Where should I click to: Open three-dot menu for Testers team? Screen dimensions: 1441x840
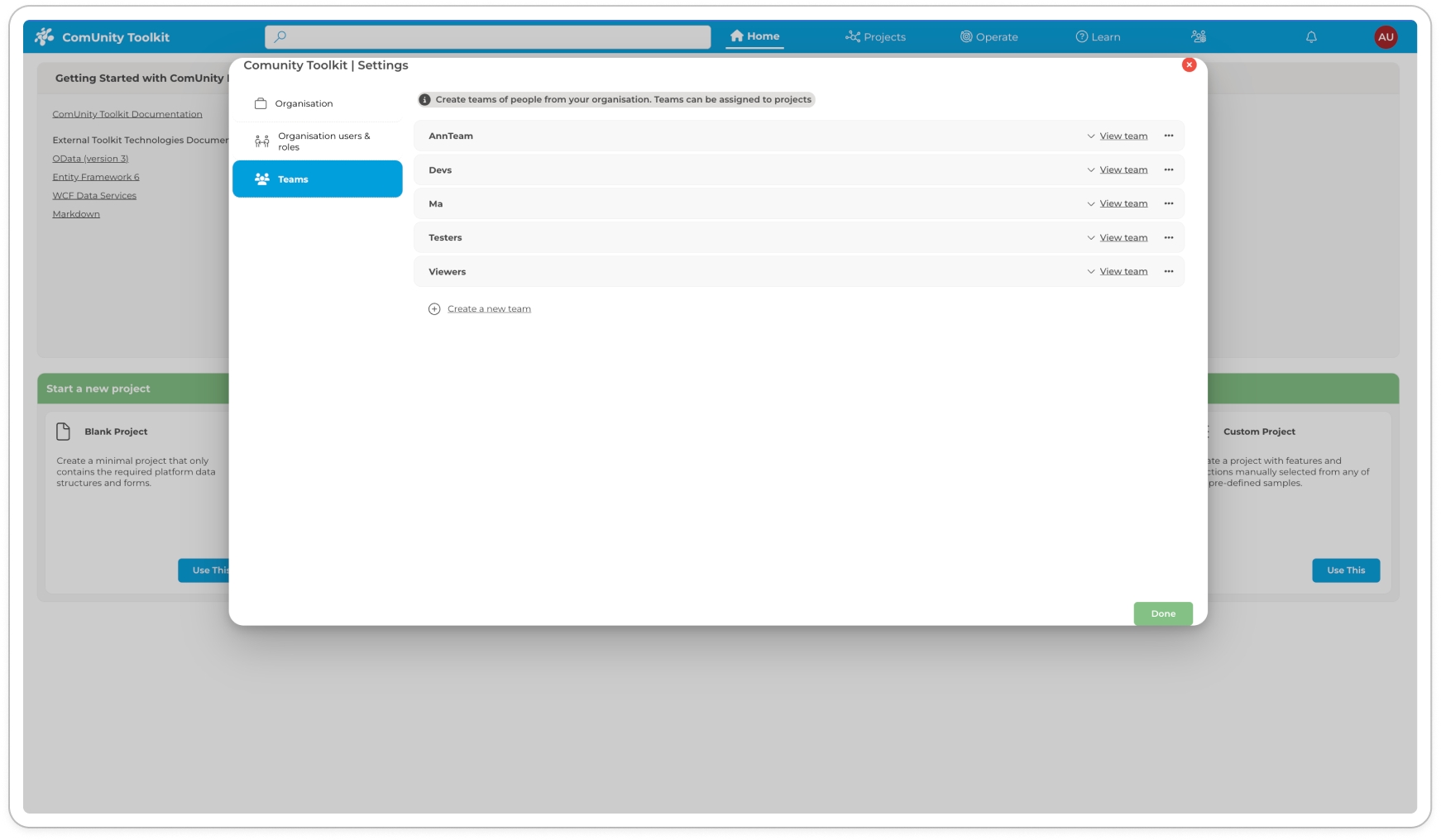tap(1169, 237)
